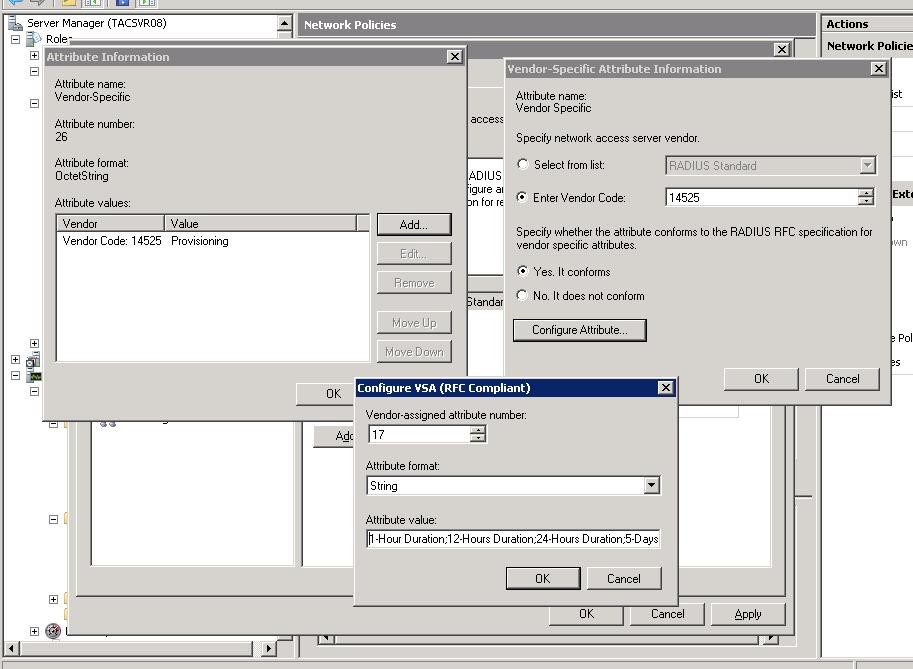
Task: Select the 'Yes. It conforms' radio button
Action: (x=521, y=272)
